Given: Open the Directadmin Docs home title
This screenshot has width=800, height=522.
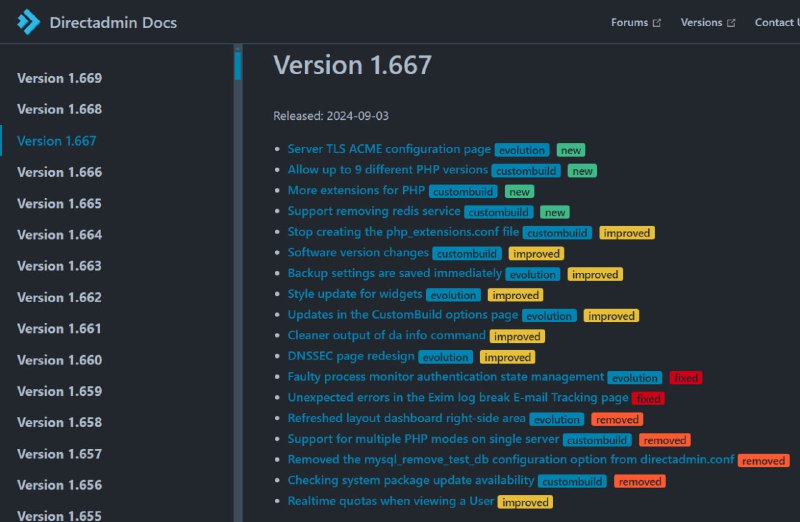Looking at the screenshot, I should click(x=113, y=22).
